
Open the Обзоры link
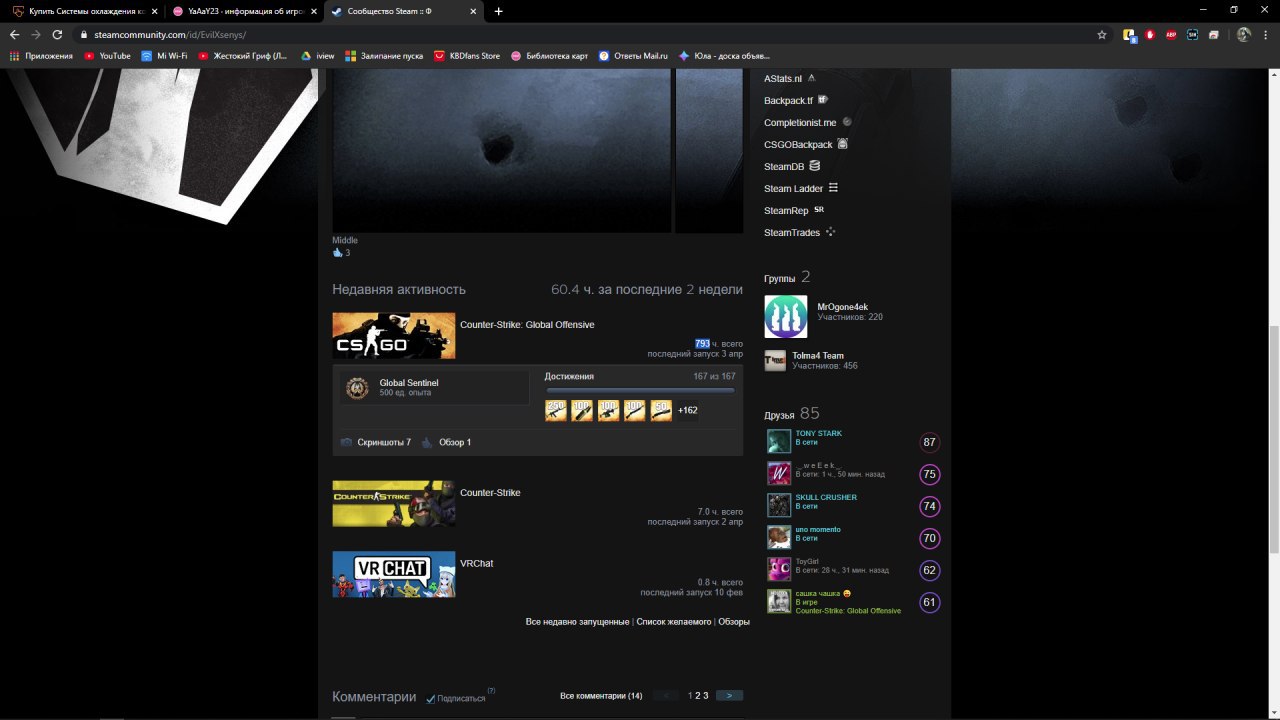(x=734, y=621)
